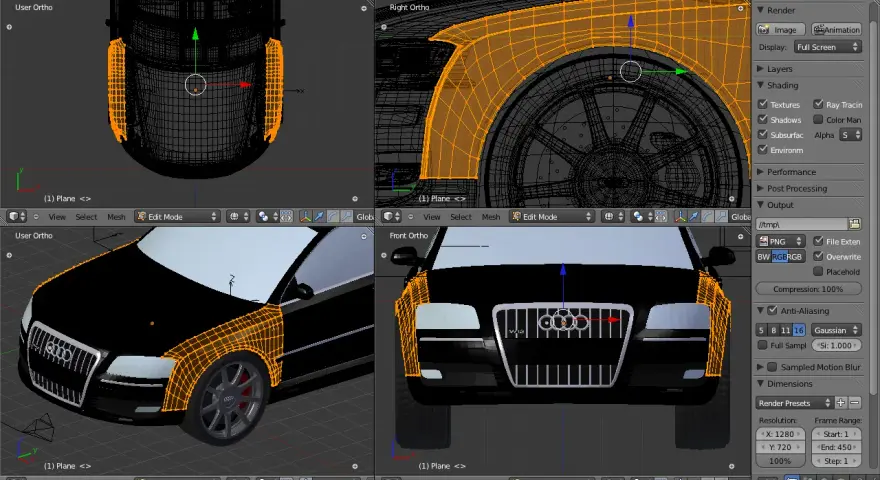Toggle Anti-Aliasing panel checkbox
This screenshot has height=480, width=880.
point(772,310)
